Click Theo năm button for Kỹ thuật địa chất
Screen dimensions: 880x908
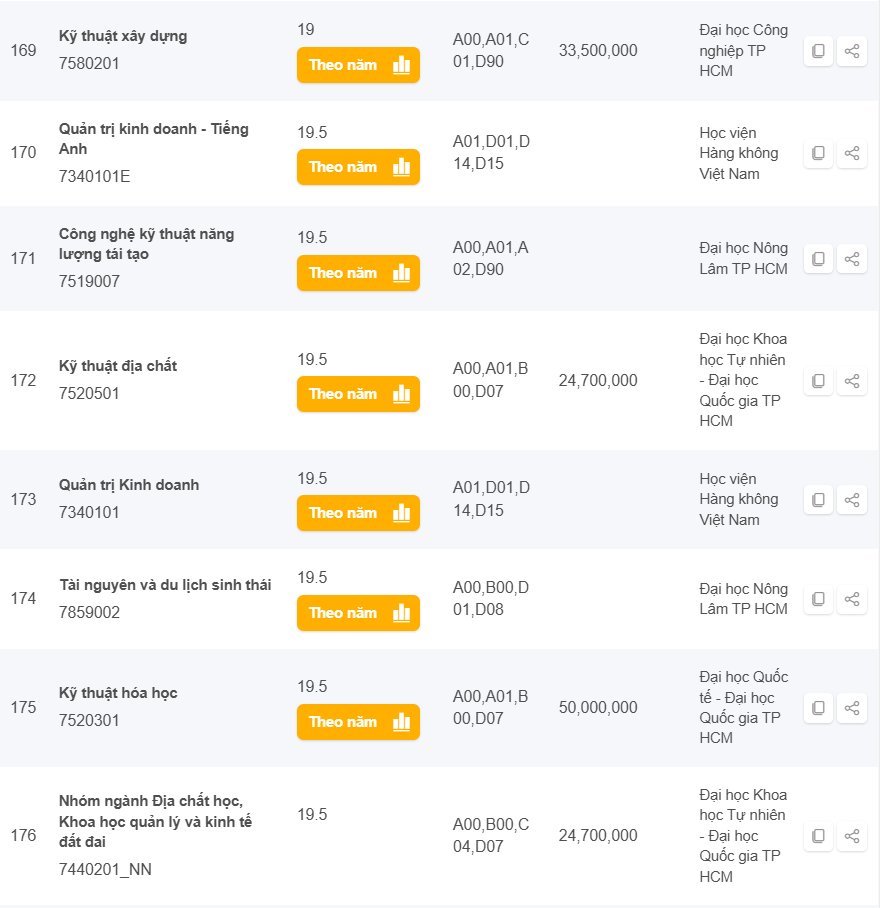coord(358,394)
